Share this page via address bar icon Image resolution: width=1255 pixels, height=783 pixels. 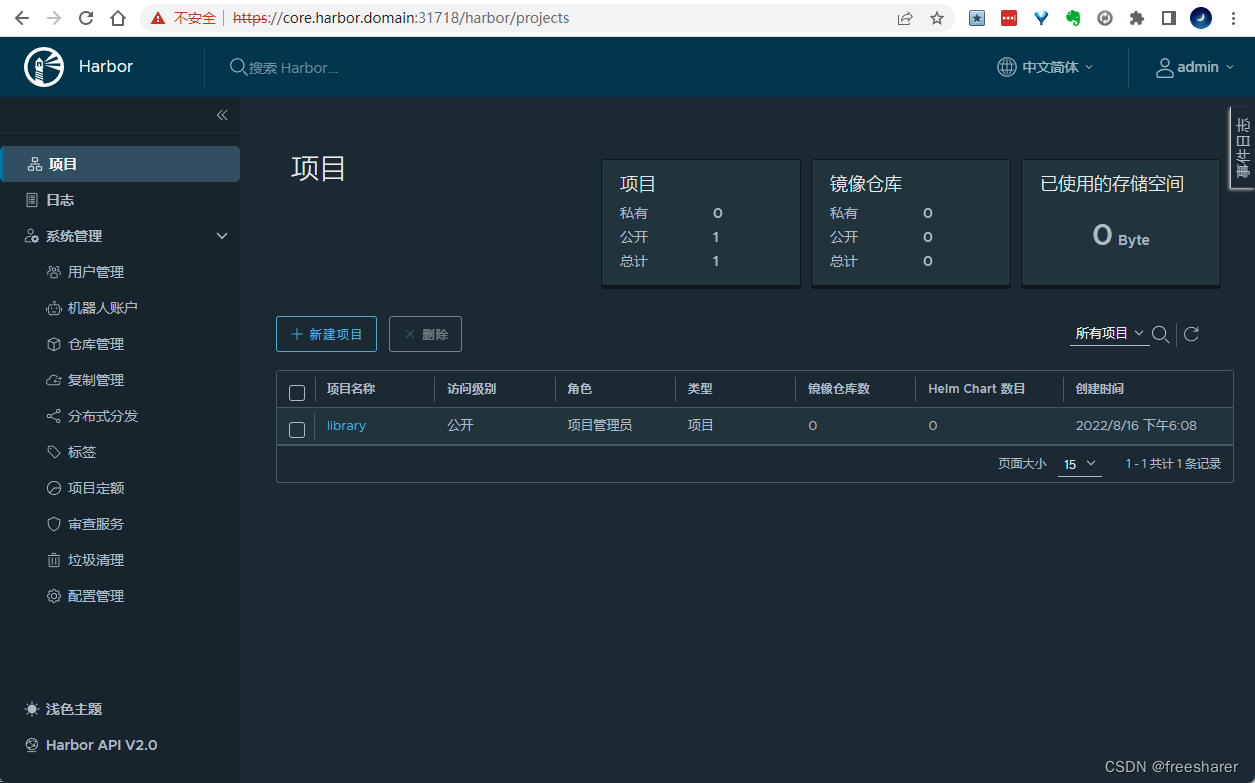point(905,18)
